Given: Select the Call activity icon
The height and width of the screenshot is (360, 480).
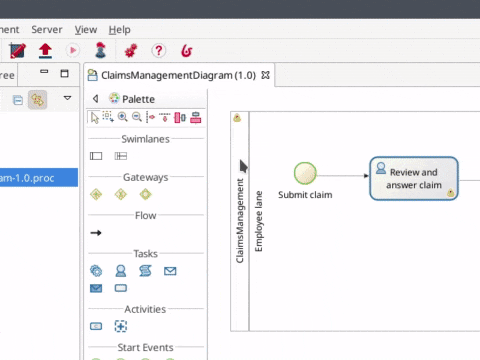Looking at the screenshot, I should pos(96,326).
